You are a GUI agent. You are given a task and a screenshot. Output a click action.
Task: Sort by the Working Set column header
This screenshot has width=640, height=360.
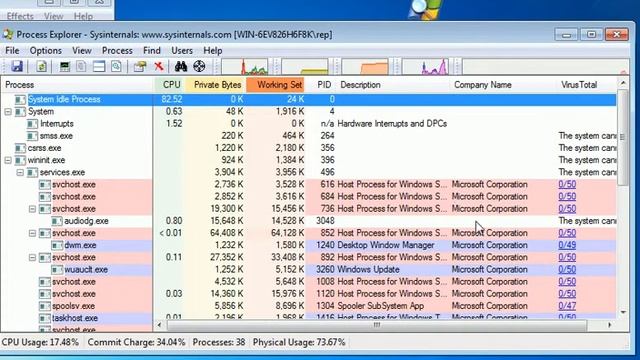pyautogui.click(x=276, y=85)
